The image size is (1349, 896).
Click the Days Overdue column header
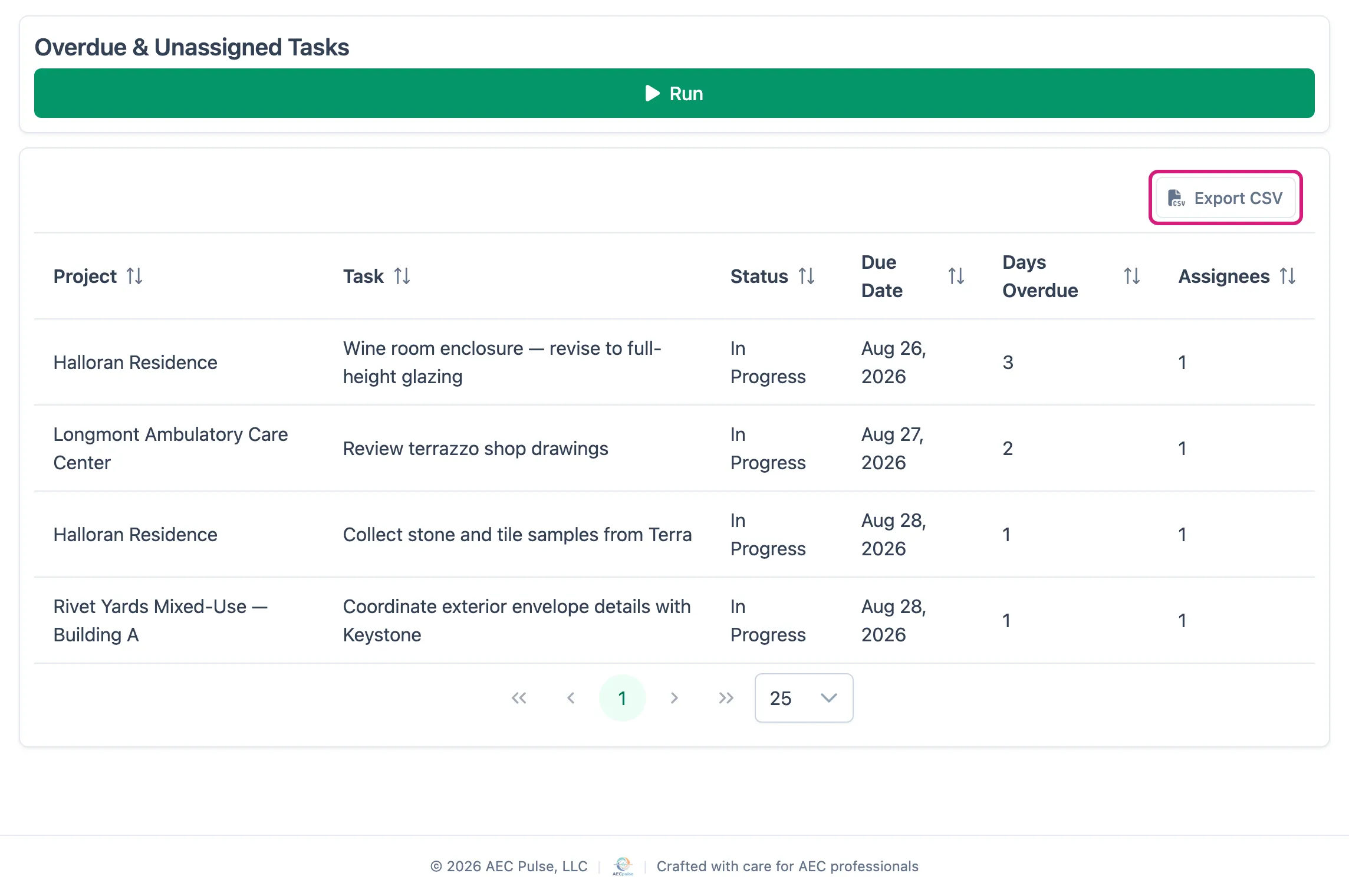tap(1071, 276)
